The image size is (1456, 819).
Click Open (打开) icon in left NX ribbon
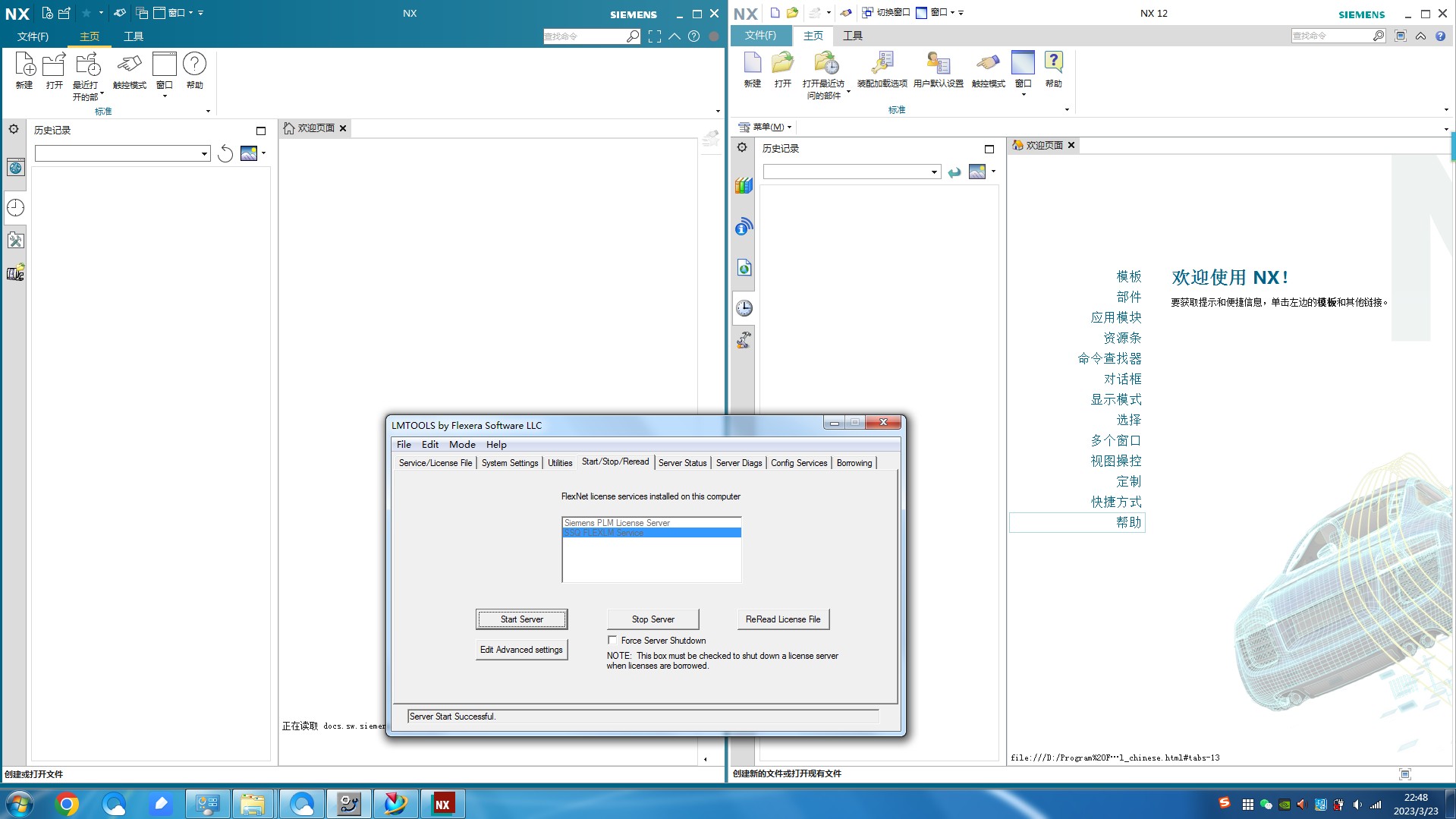click(x=54, y=71)
